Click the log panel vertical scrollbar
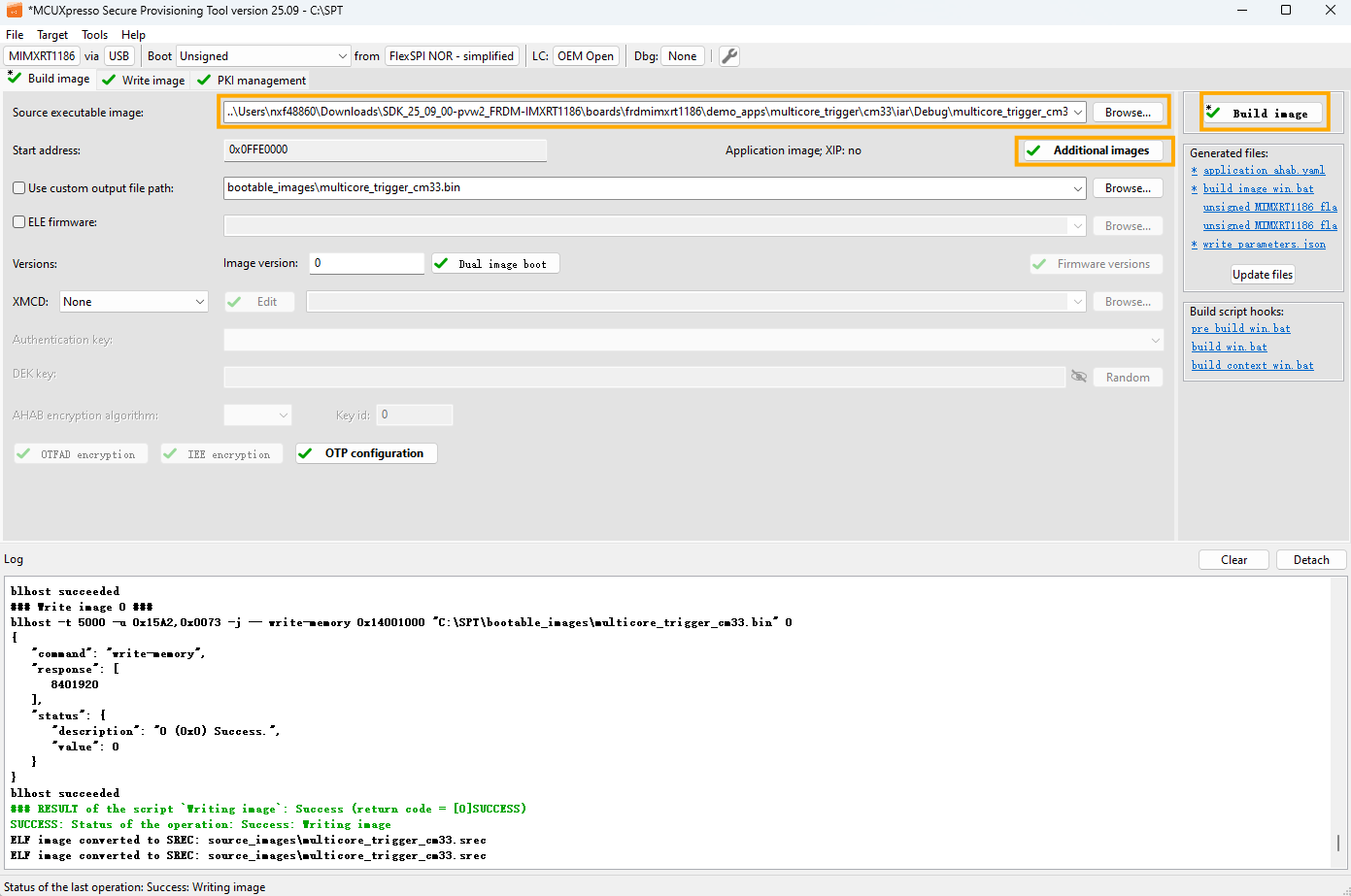The width and height of the screenshot is (1351, 896). 1337,843
